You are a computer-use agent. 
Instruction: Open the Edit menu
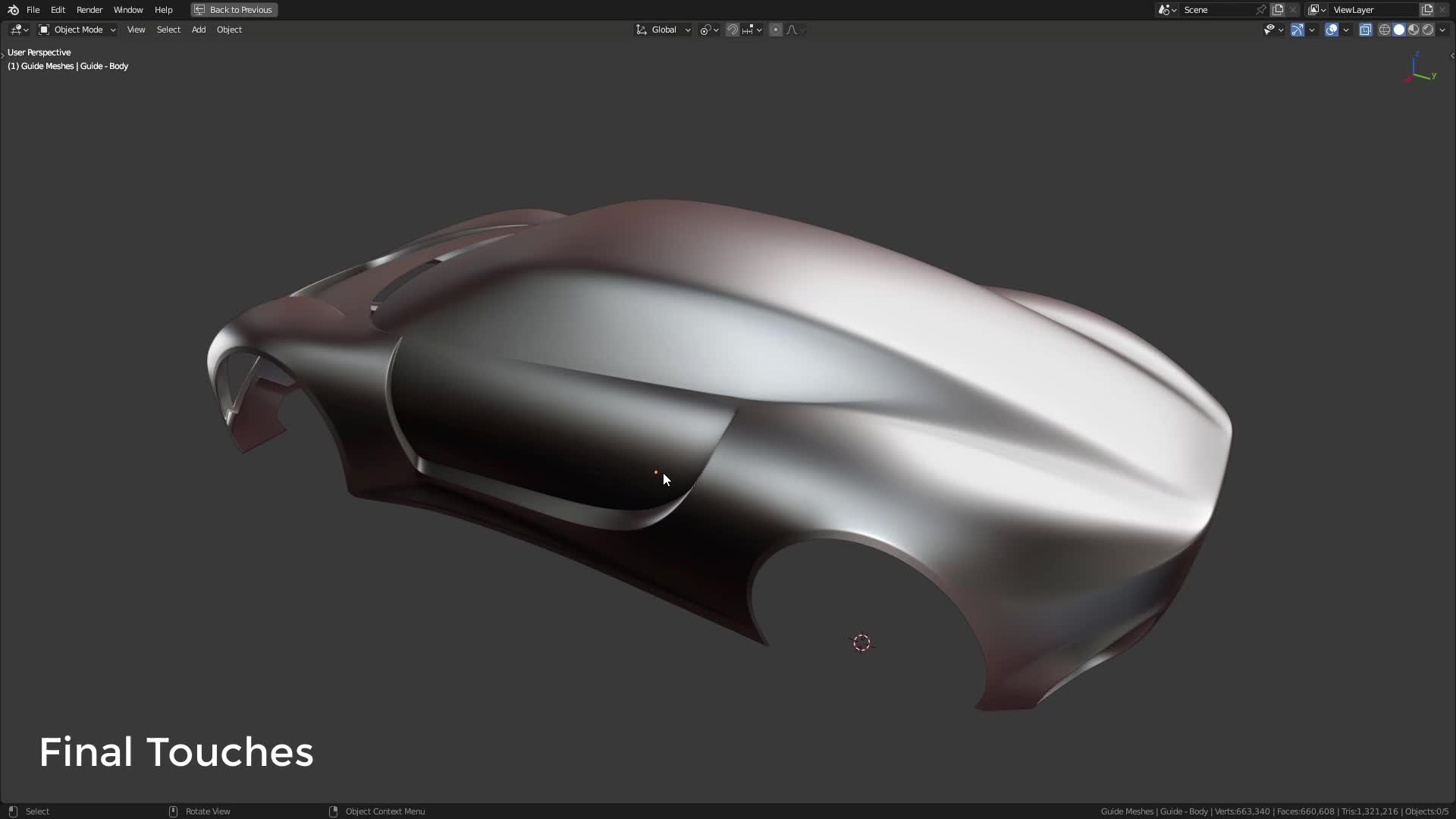[x=58, y=10]
